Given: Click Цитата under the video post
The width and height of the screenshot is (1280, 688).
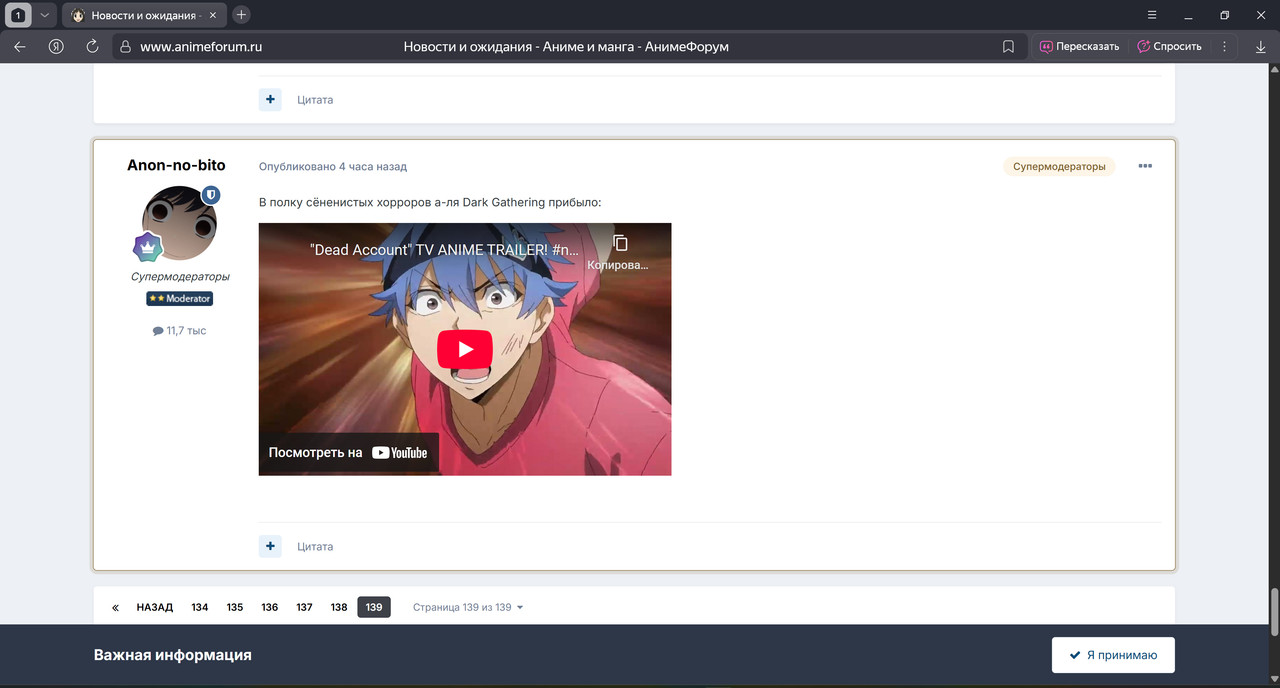Looking at the screenshot, I should pyautogui.click(x=315, y=547).
